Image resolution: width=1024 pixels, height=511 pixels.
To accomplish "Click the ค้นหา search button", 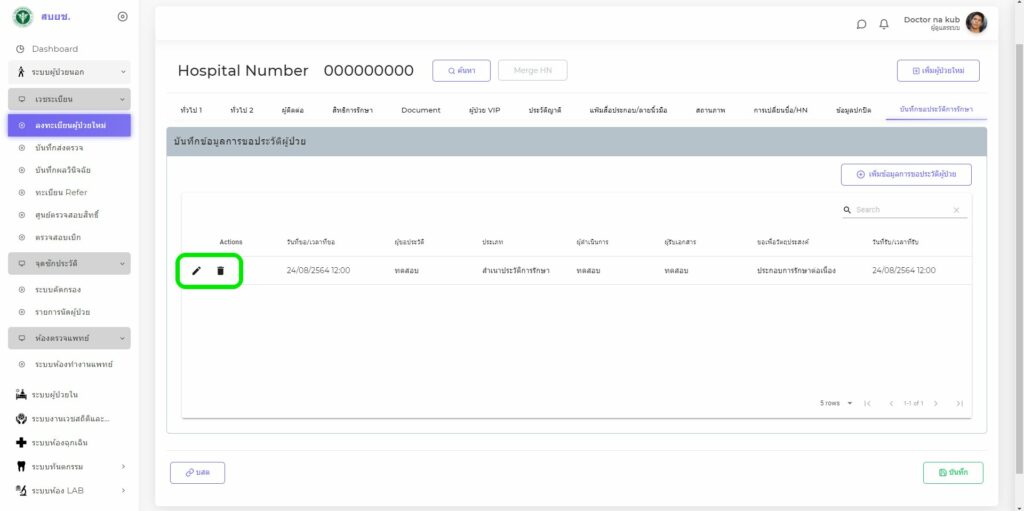I will 461,70.
